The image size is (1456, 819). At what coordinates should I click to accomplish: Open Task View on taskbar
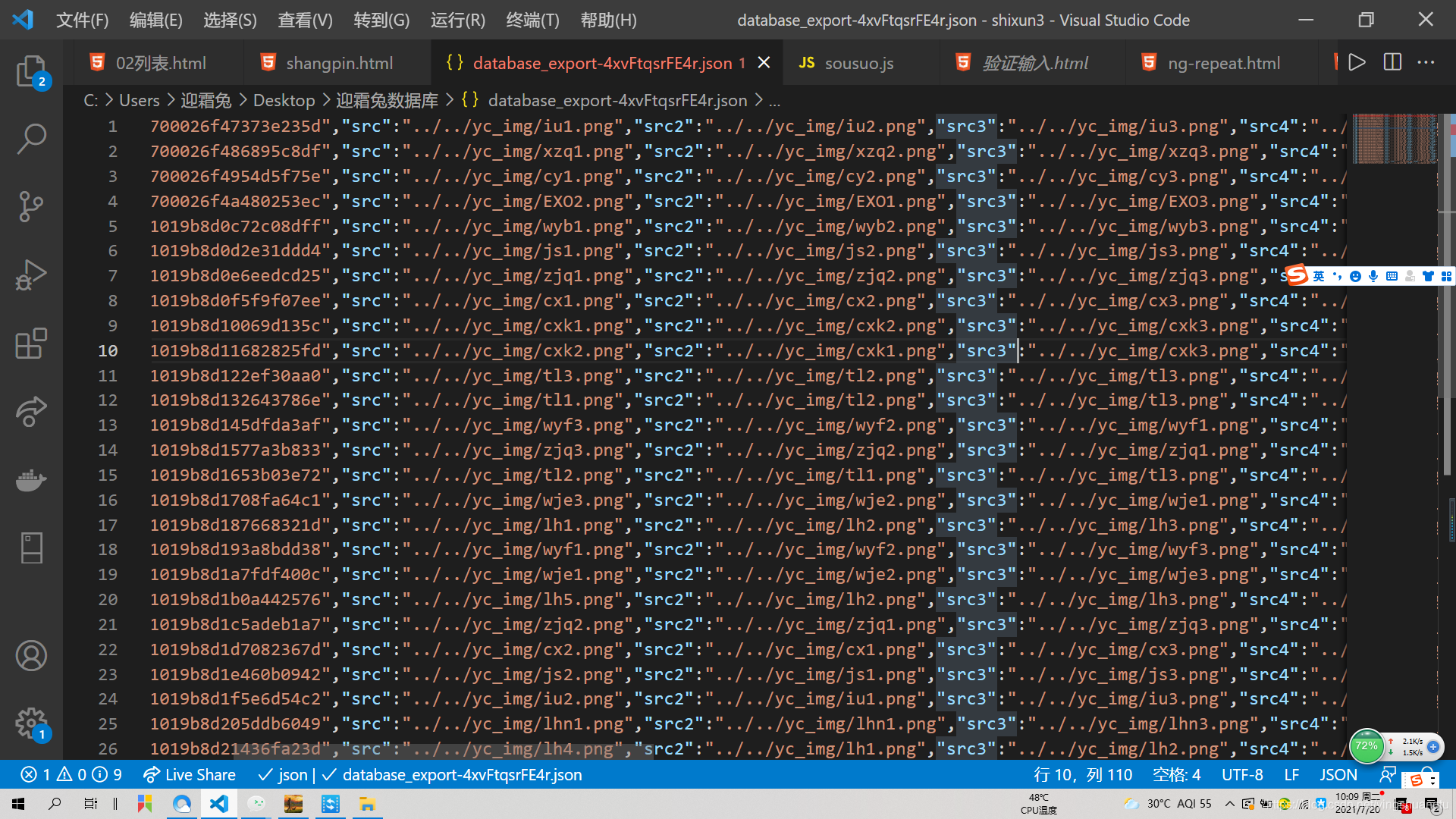(x=90, y=804)
